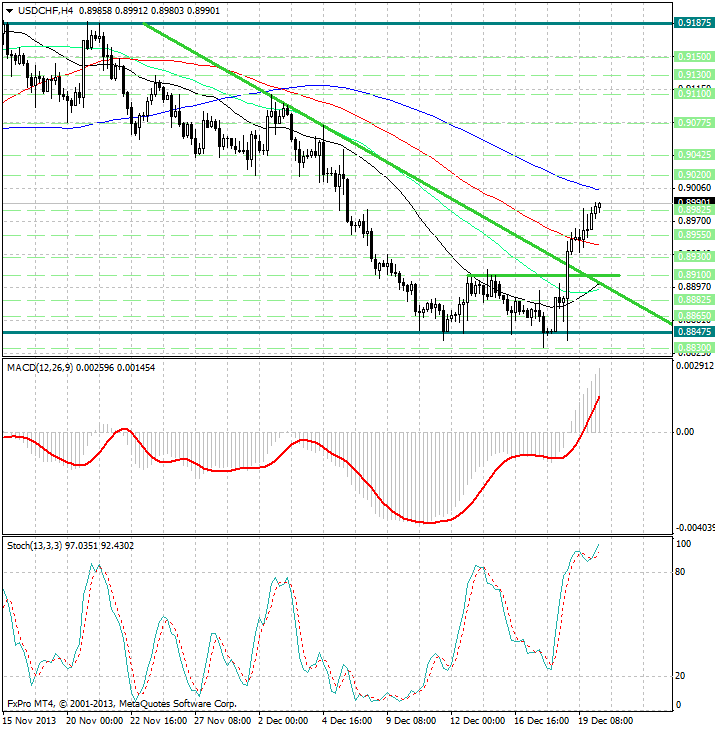
Task: Click the small triangle icon before USDCHF,H4
Action: pos(5,10)
